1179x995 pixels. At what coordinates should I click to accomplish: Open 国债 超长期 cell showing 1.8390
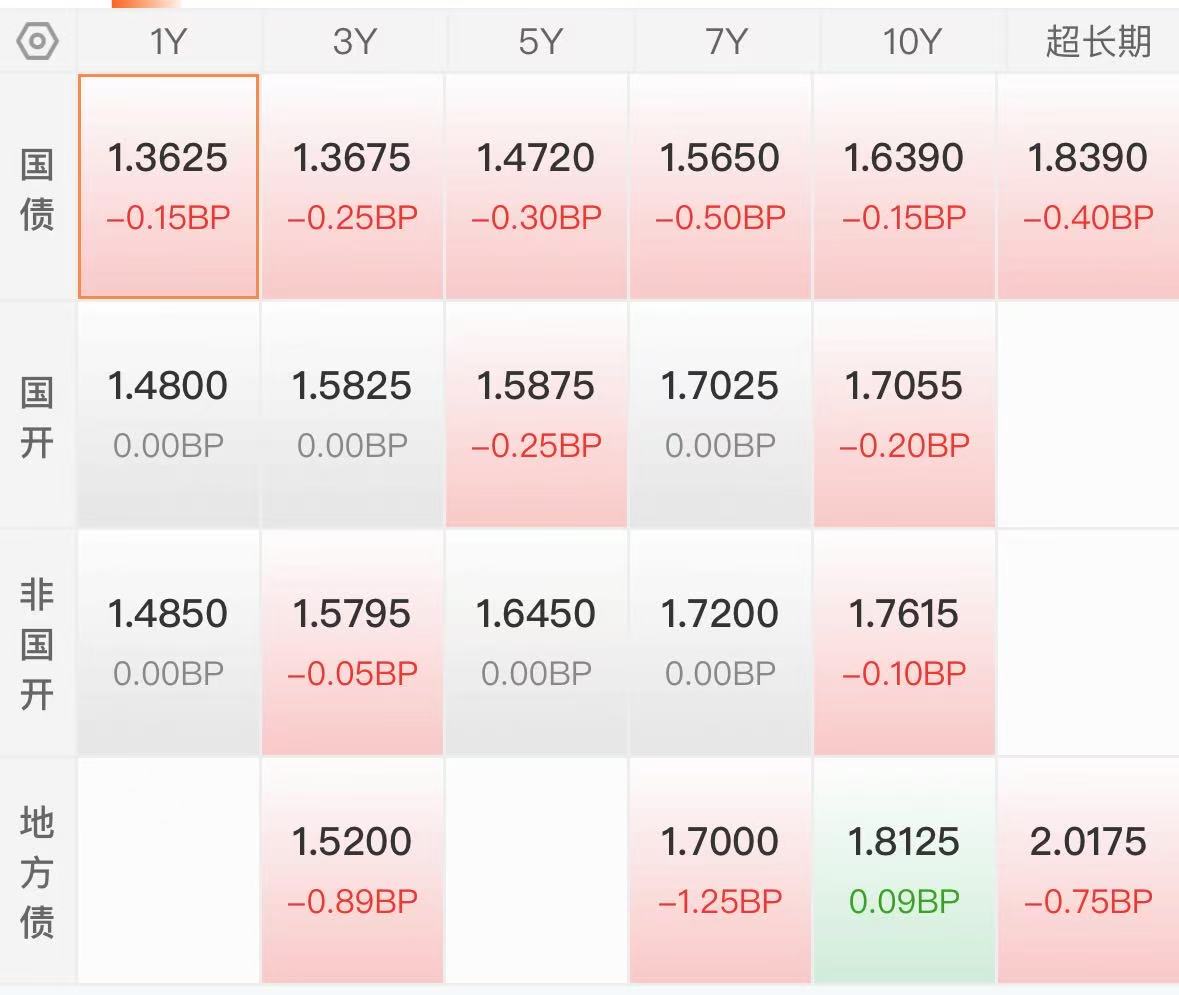point(1088,187)
